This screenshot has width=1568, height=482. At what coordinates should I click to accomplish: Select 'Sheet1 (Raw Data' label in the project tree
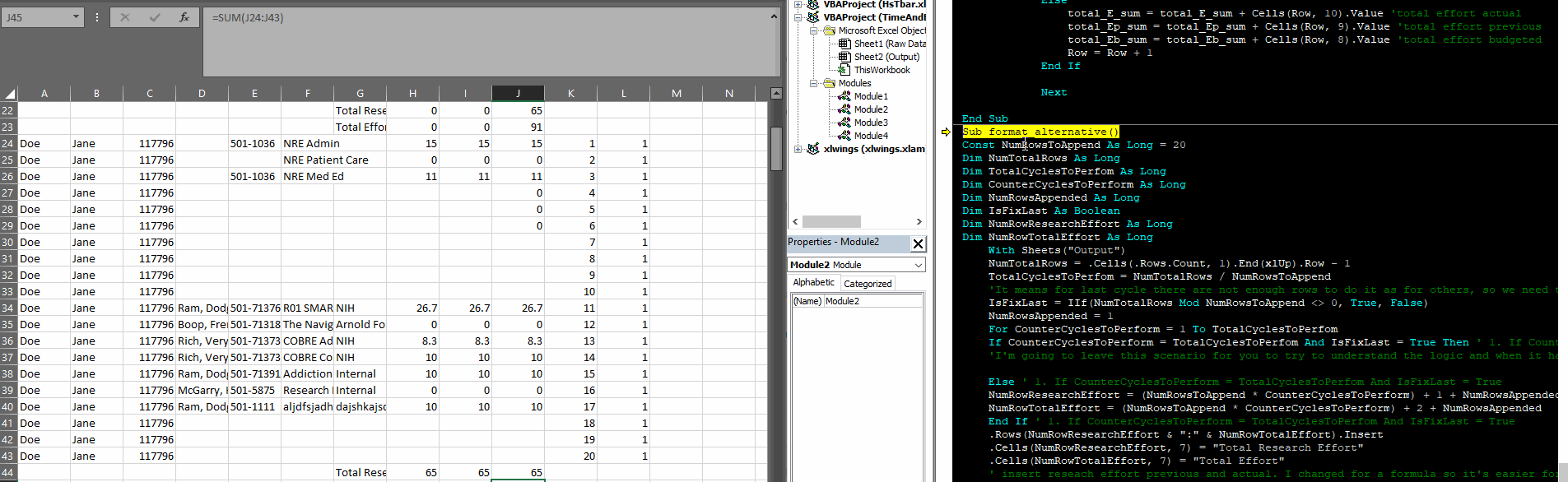point(890,44)
